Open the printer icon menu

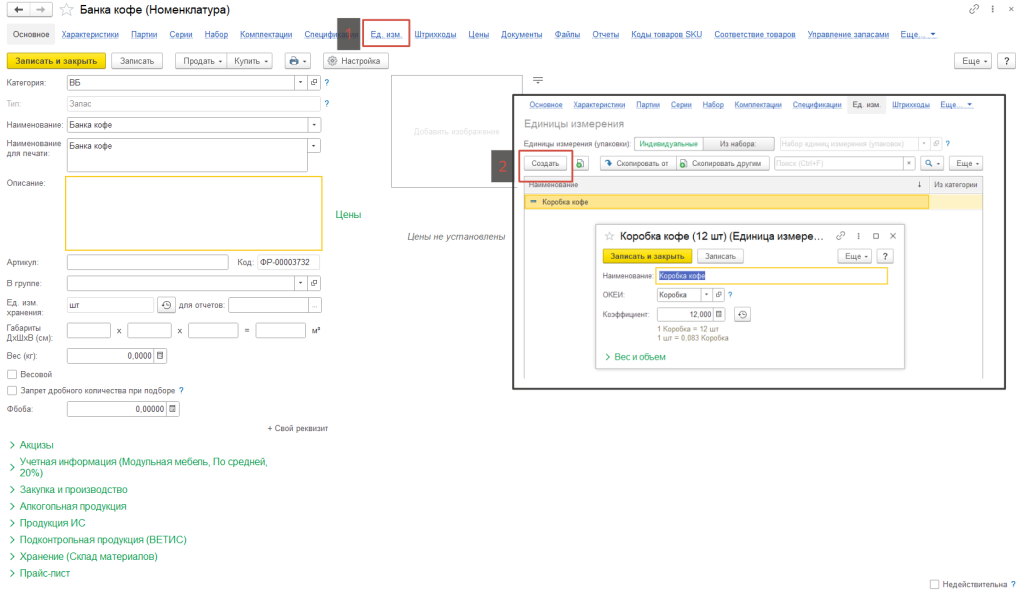tap(298, 61)
